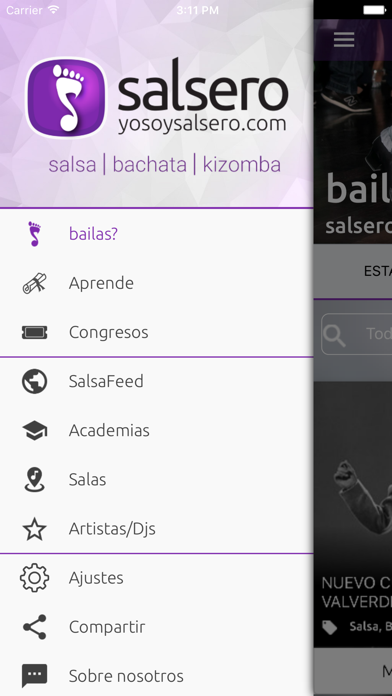Go to the Aprende menu entry

click(x=156, y=283)
